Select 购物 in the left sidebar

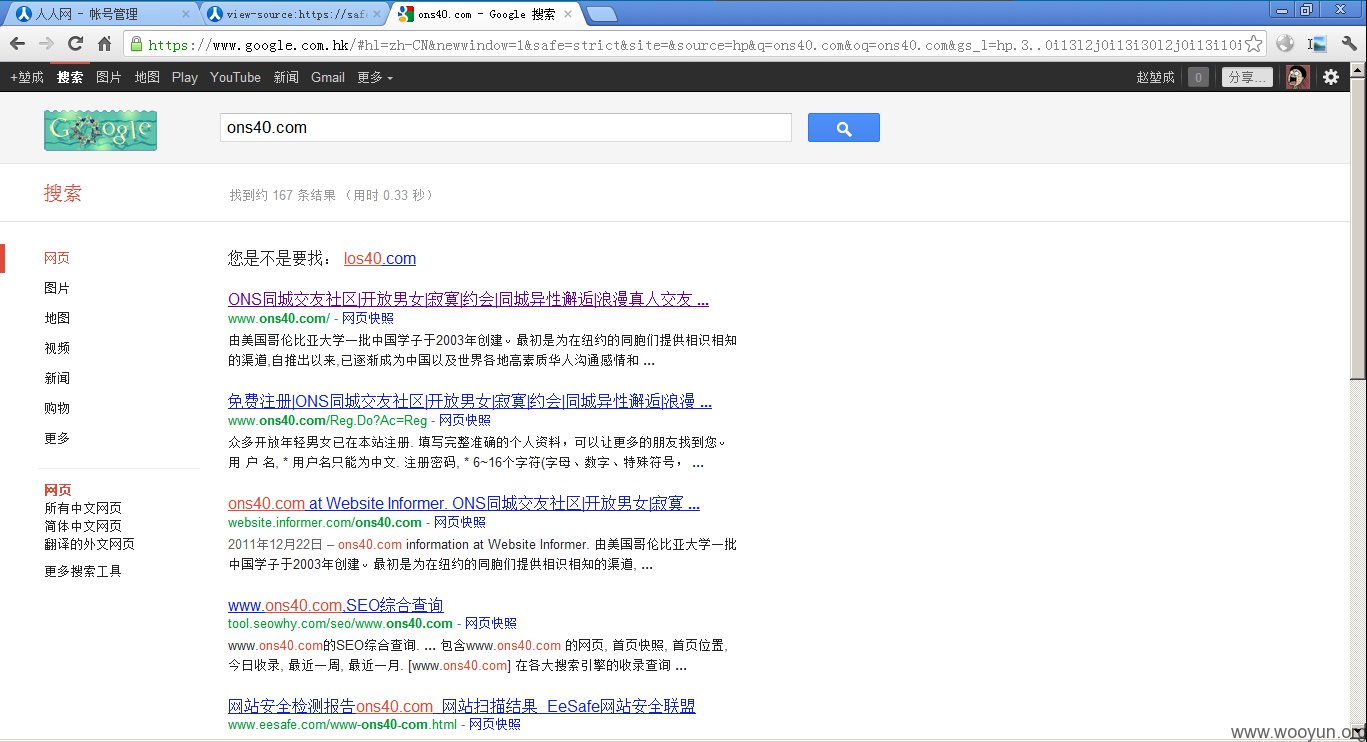57,408
